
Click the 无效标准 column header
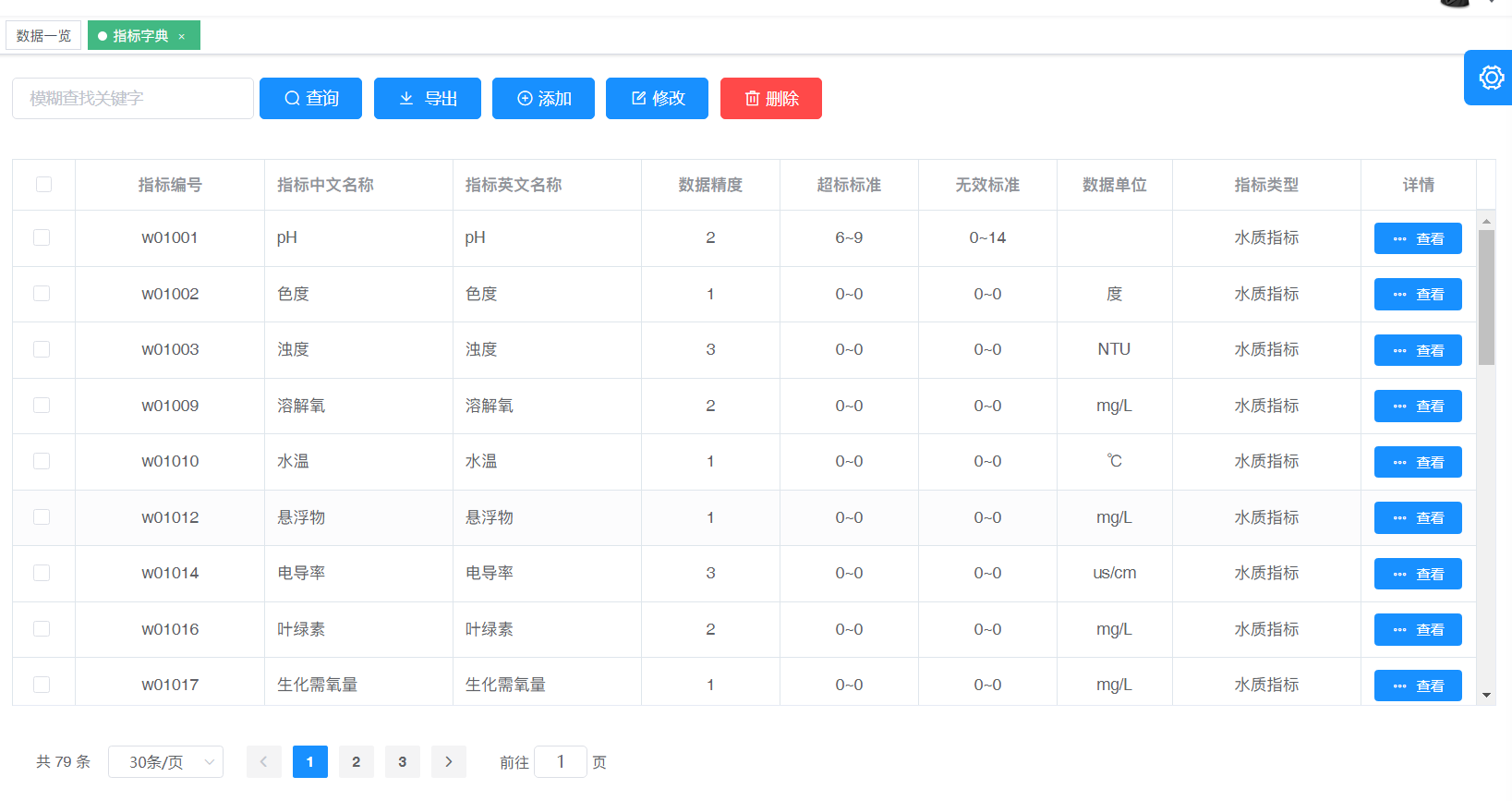click(x=987, y=185)
